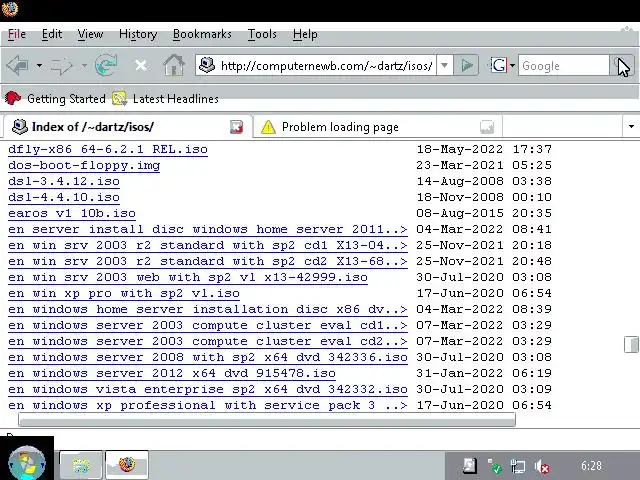The width and height of the screenshot is (640, 480).
Task: Click the Google search engine icon
Action: [x=498, y=65]
